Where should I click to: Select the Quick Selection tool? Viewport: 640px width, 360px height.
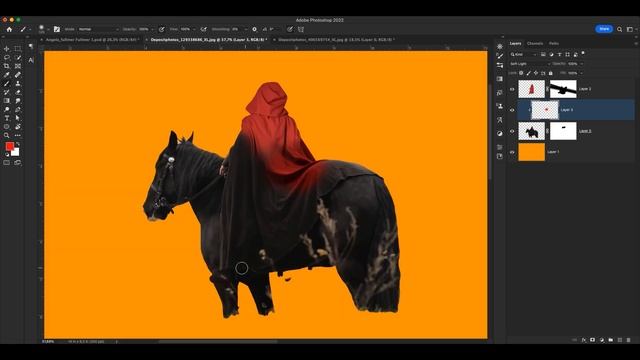click(x=18, y=58)
